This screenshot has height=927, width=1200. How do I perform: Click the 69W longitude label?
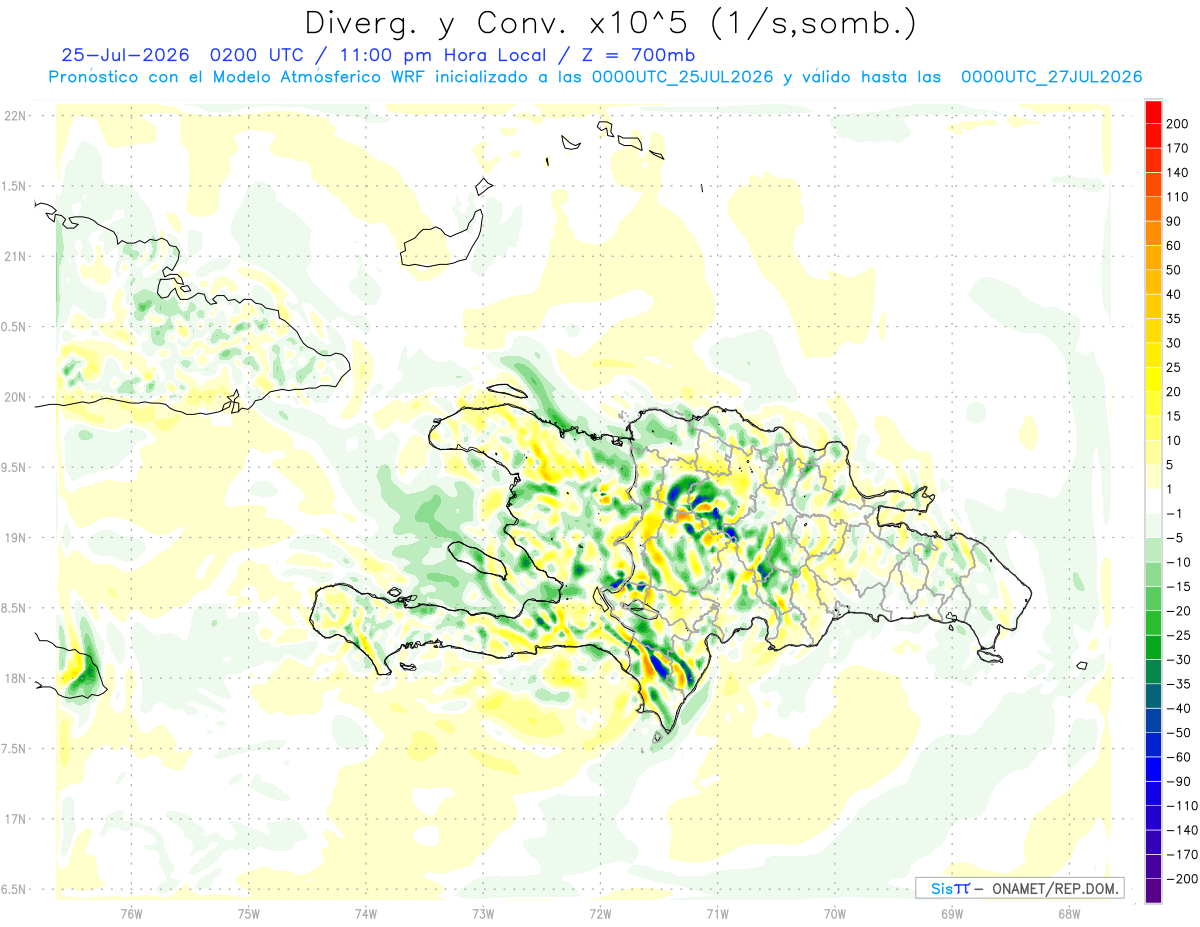(x=952, y=913)
